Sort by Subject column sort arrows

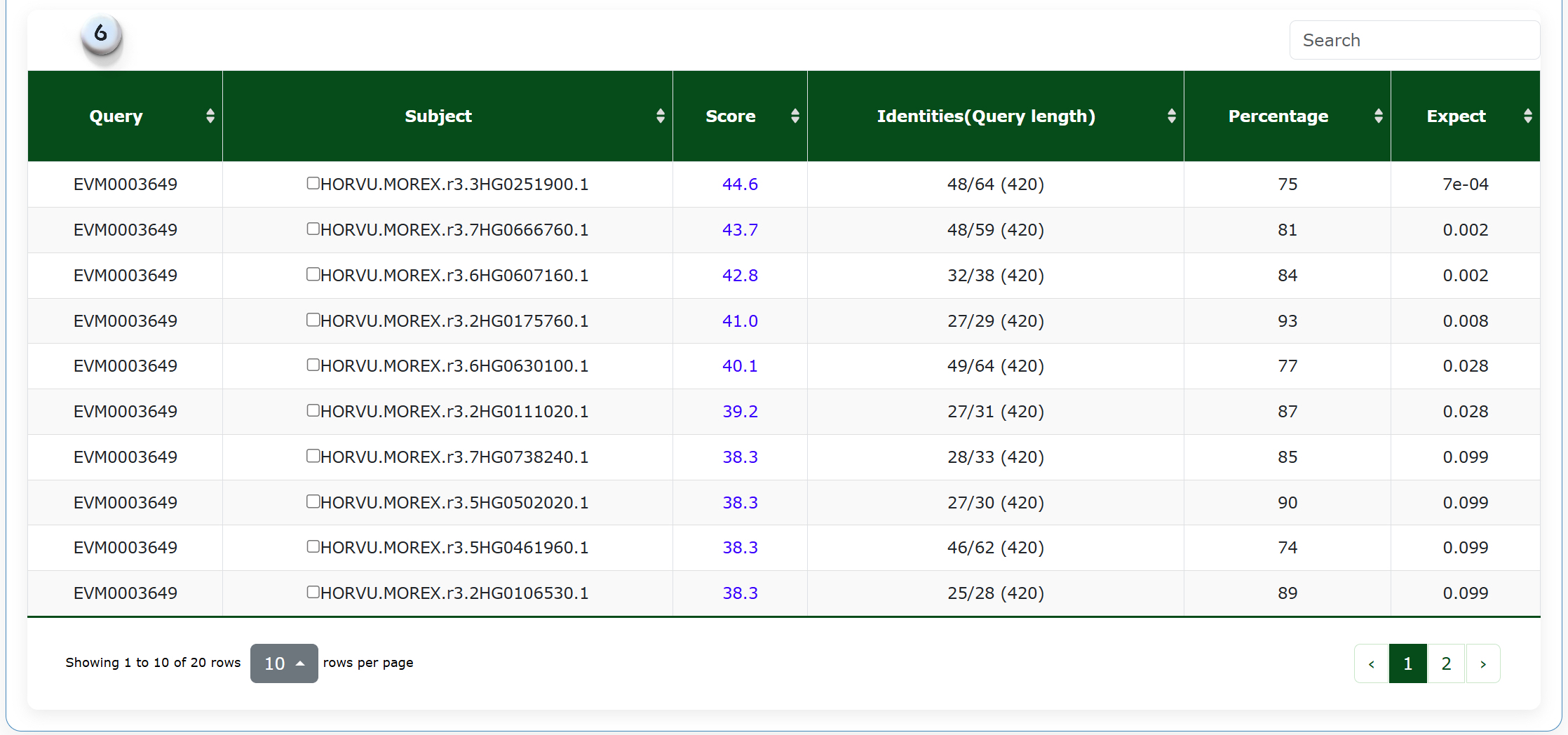661,116
